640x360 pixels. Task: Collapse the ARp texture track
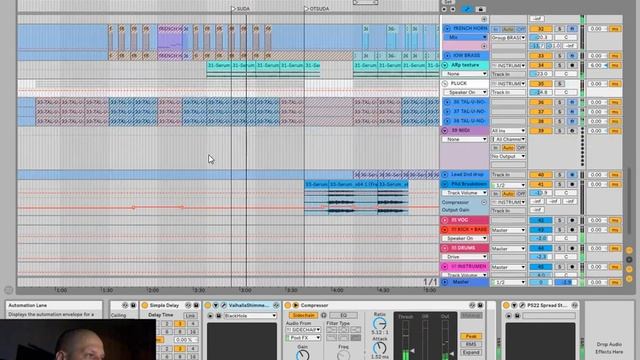[445, 65]
